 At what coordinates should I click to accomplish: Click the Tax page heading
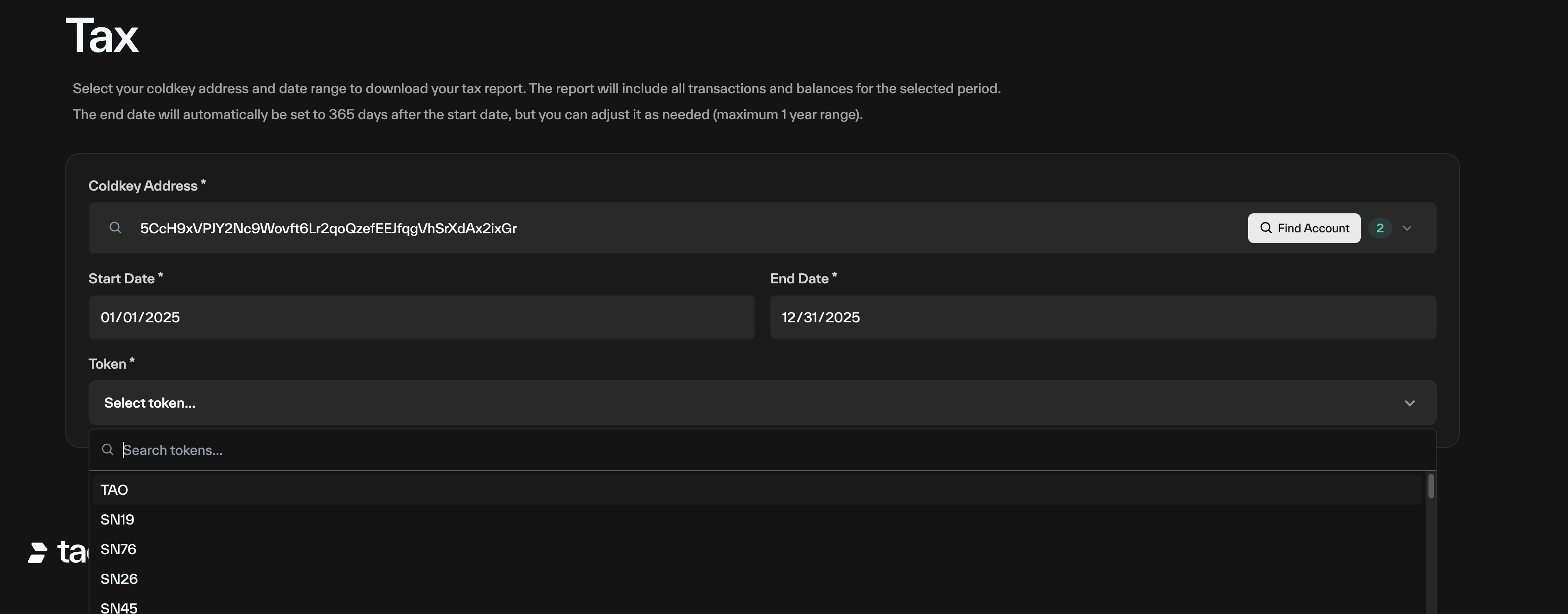click(x=102, y=36)
